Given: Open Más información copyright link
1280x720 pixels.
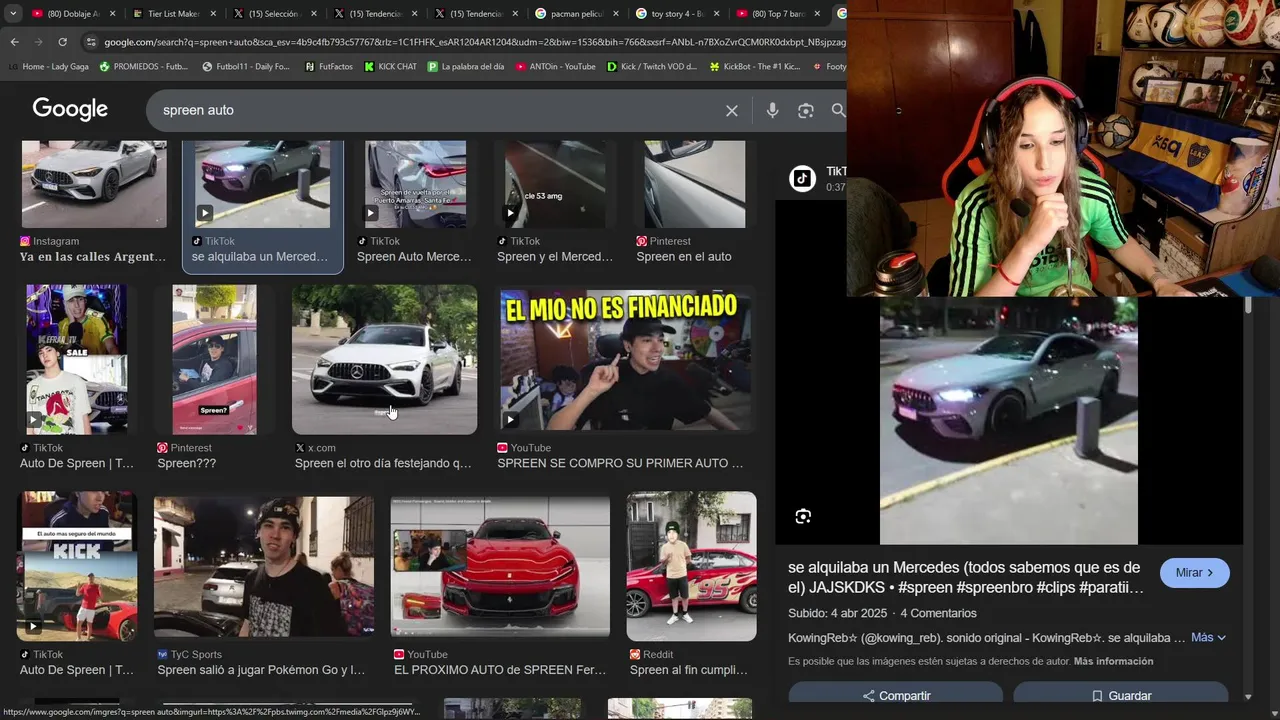Looking at the screenshot, I should [1113, 661].
